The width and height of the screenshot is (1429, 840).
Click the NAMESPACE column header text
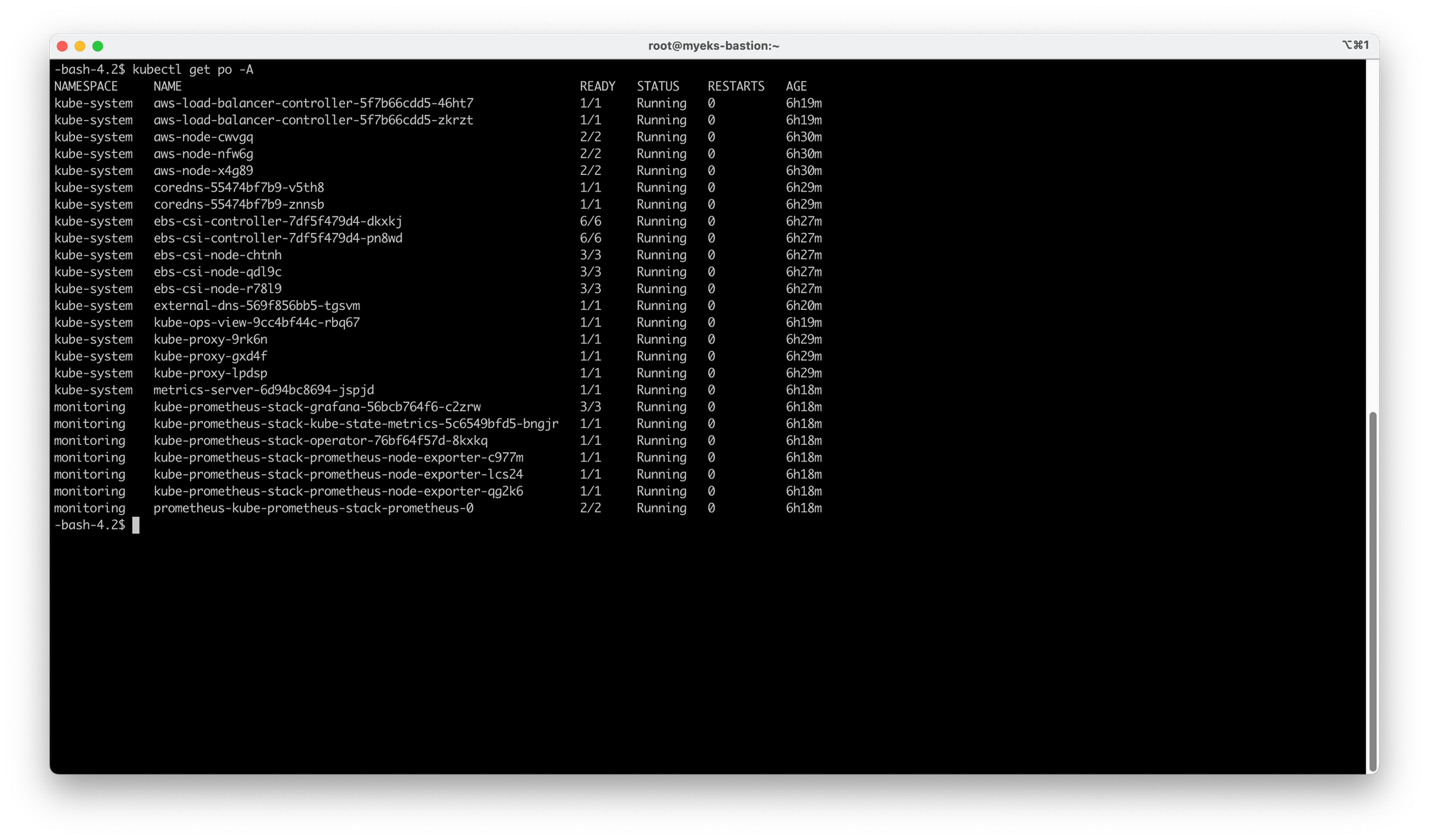pyautogui.click(x=86, y=86)
